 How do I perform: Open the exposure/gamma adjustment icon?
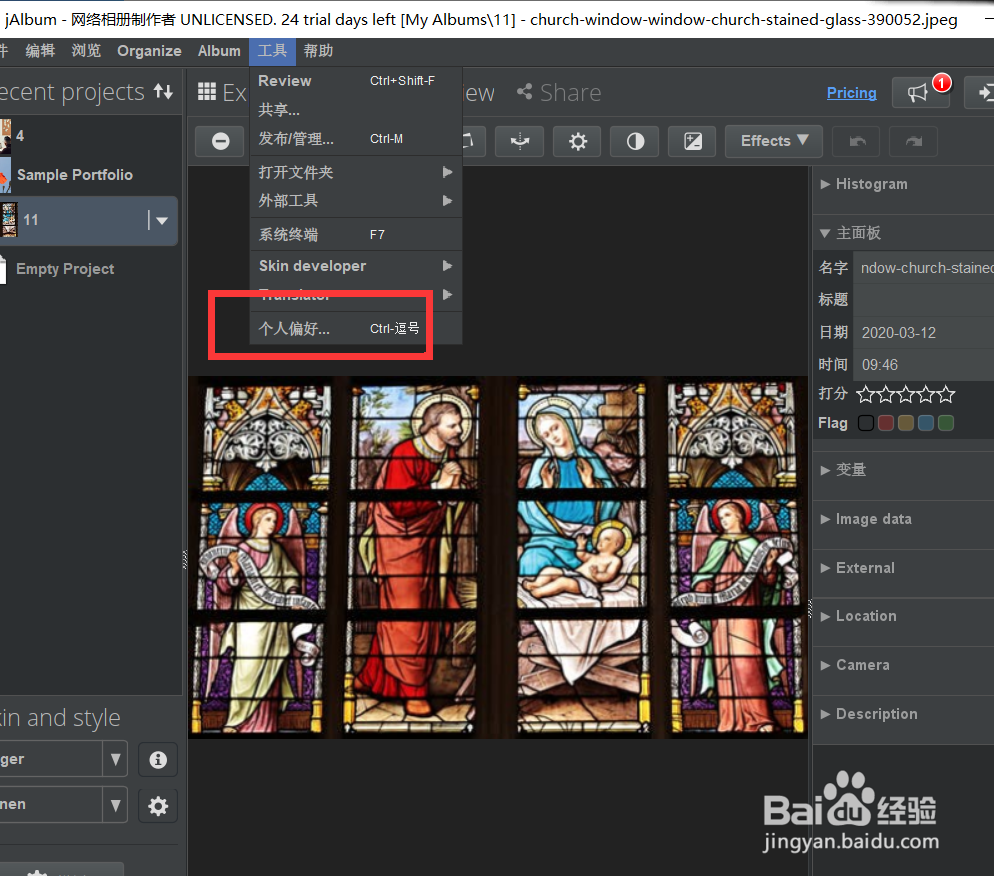click(x=692, y=141)
